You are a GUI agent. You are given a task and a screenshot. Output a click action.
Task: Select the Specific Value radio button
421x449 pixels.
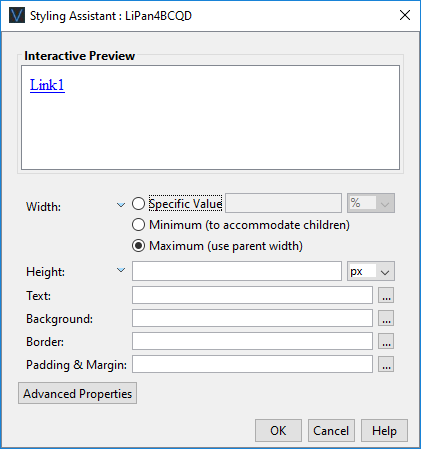138,203
